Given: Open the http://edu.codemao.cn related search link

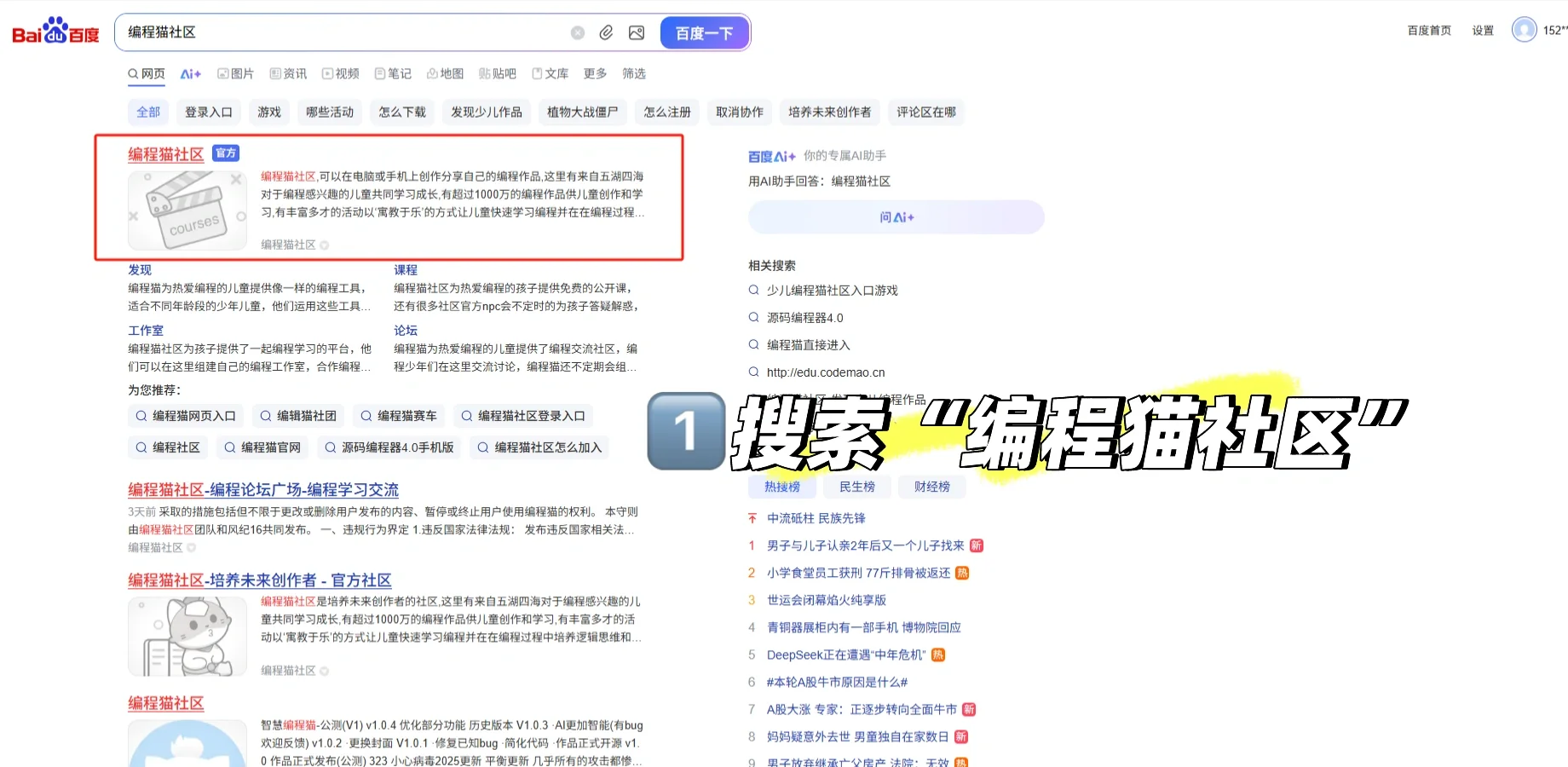Looking at the screenshot, I should (x=825, y=372).
